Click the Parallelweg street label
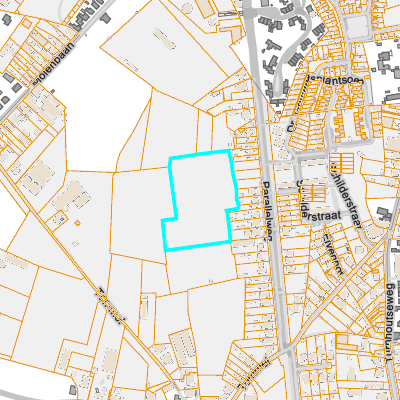 tap(268, 211)
